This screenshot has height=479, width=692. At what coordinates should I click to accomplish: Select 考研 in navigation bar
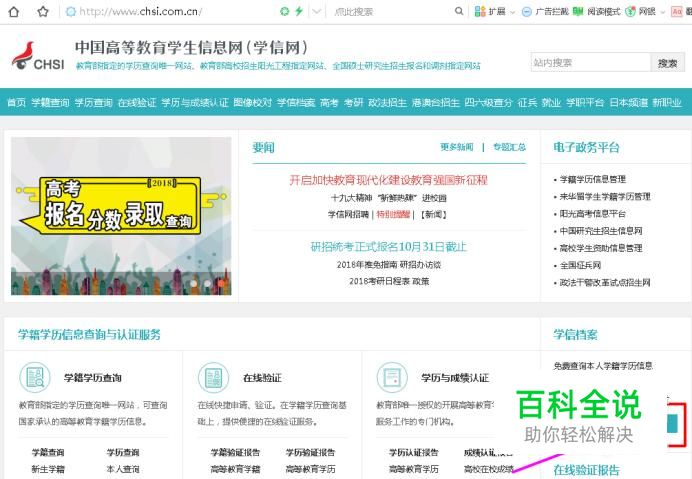(354, 102)
